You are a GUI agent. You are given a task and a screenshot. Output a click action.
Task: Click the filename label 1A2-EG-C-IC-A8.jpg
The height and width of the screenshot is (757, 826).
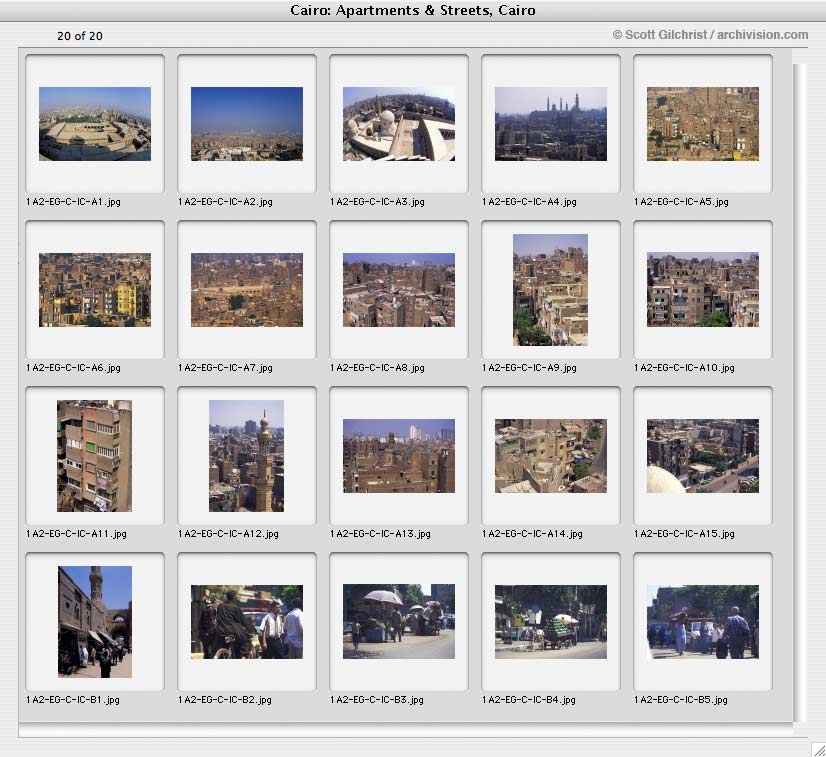pyautogui.click(x=377, y=368)
